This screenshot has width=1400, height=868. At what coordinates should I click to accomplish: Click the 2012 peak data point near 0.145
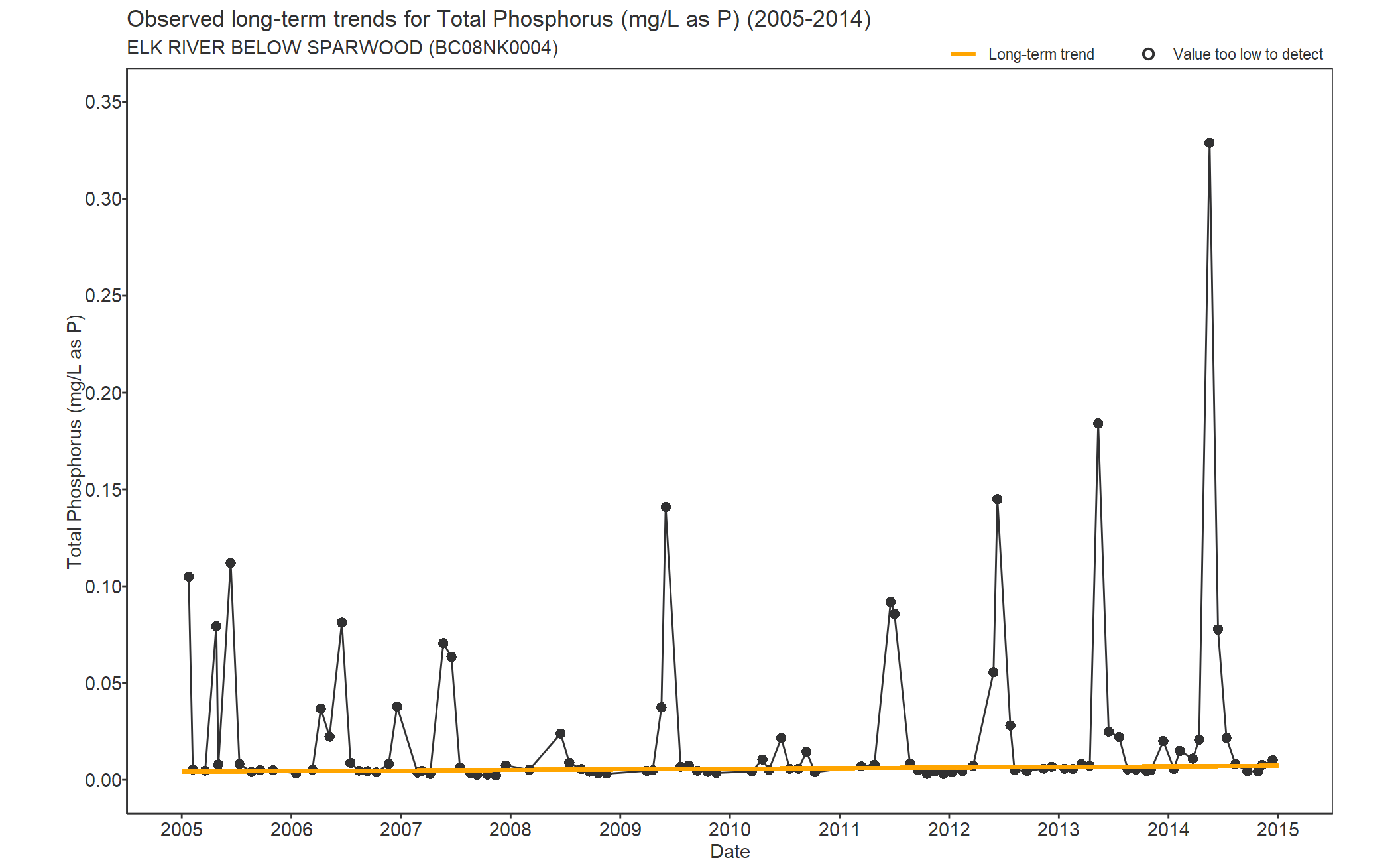(x=997, y=499)
